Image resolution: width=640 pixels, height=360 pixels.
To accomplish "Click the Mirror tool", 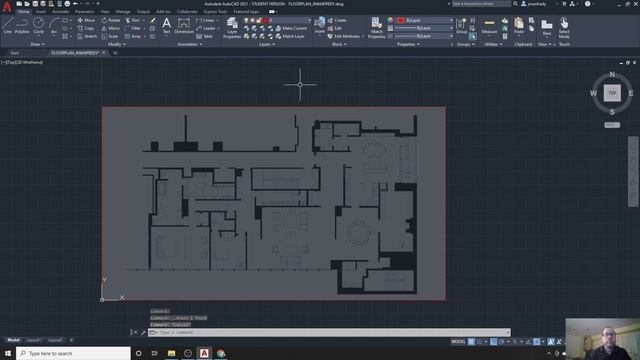I will coord(111,28).
